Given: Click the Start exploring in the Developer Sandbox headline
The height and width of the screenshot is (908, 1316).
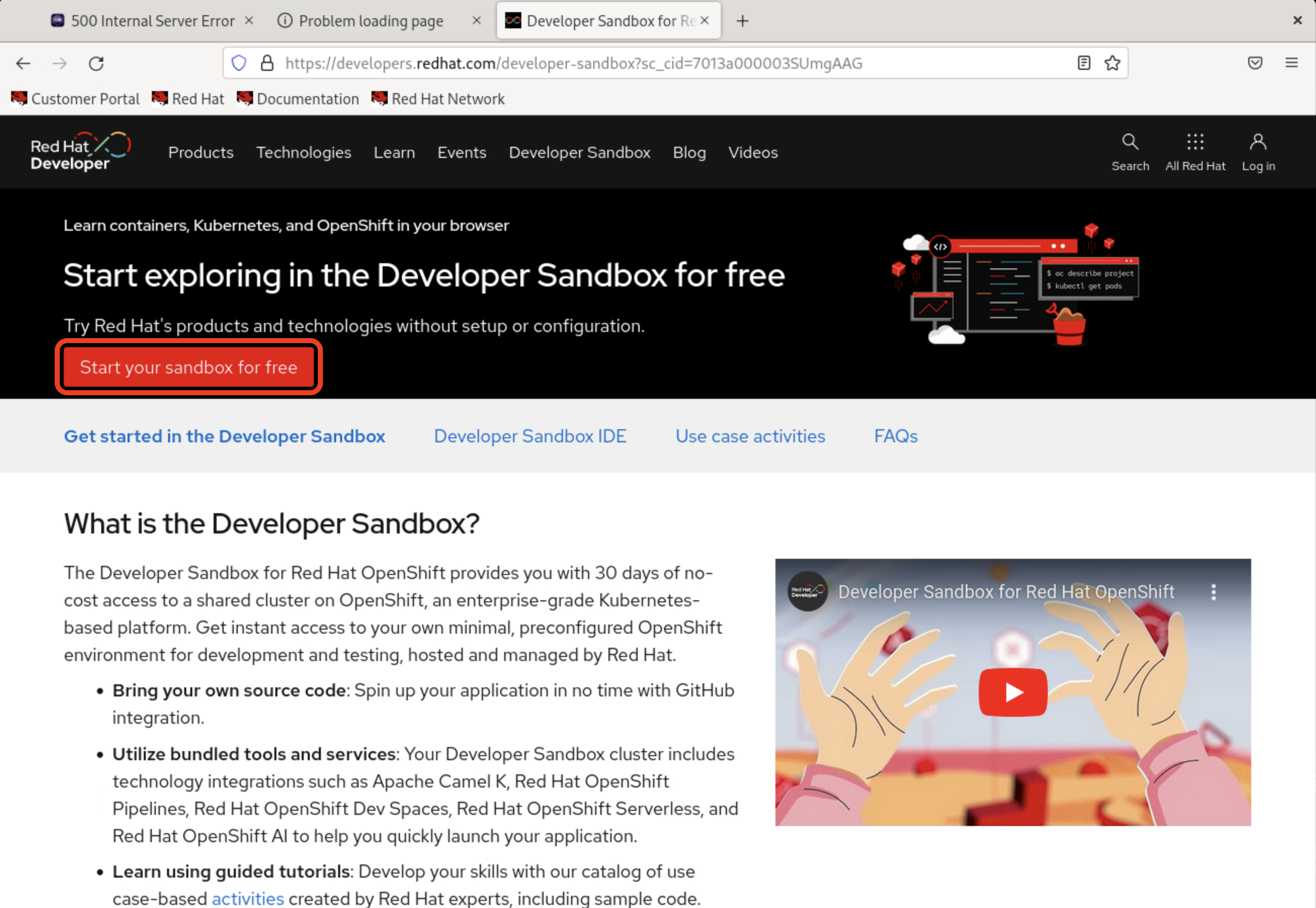Looking at the screenshot, I should tap(424, 275).
